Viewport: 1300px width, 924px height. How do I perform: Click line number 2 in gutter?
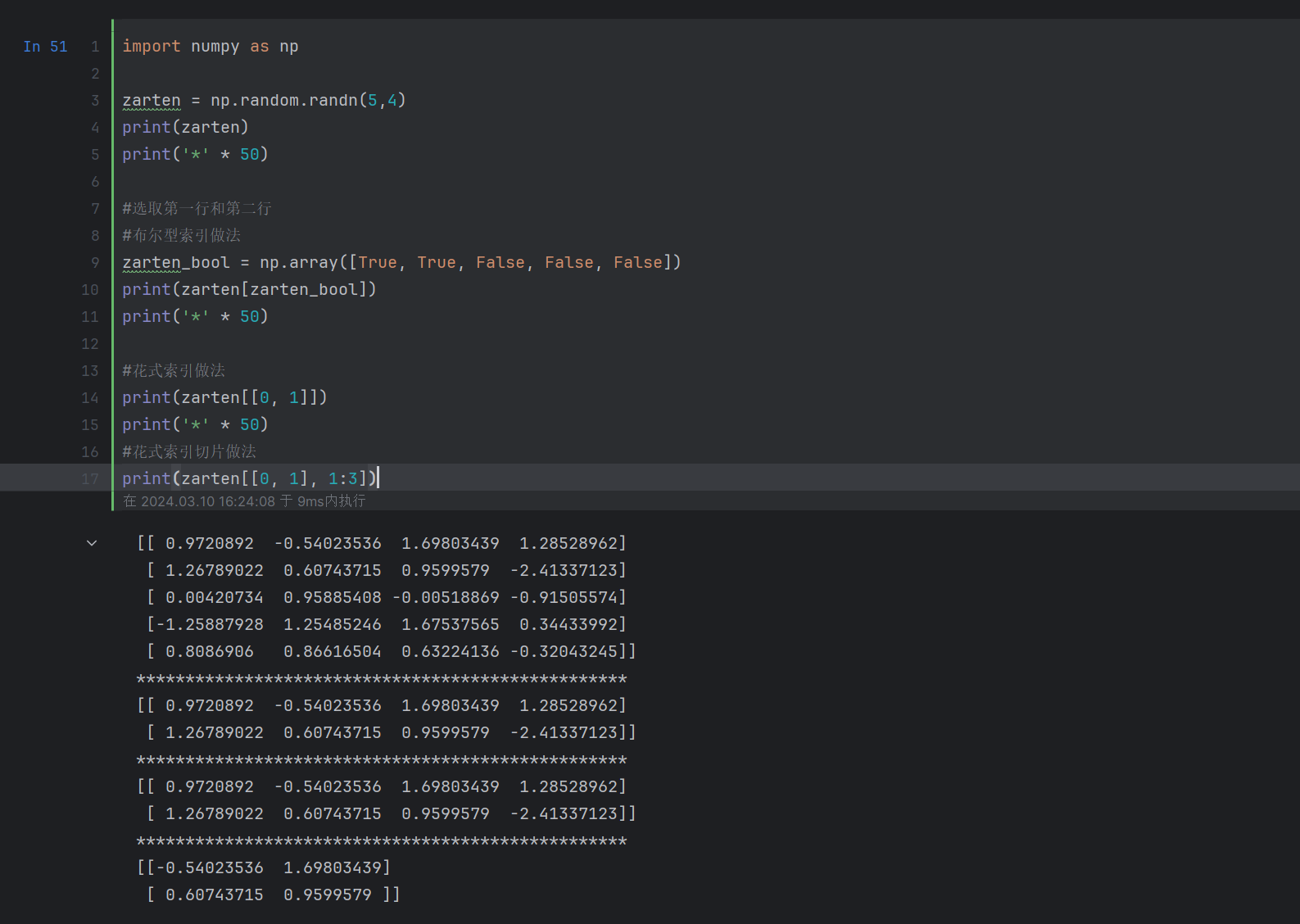95,74
